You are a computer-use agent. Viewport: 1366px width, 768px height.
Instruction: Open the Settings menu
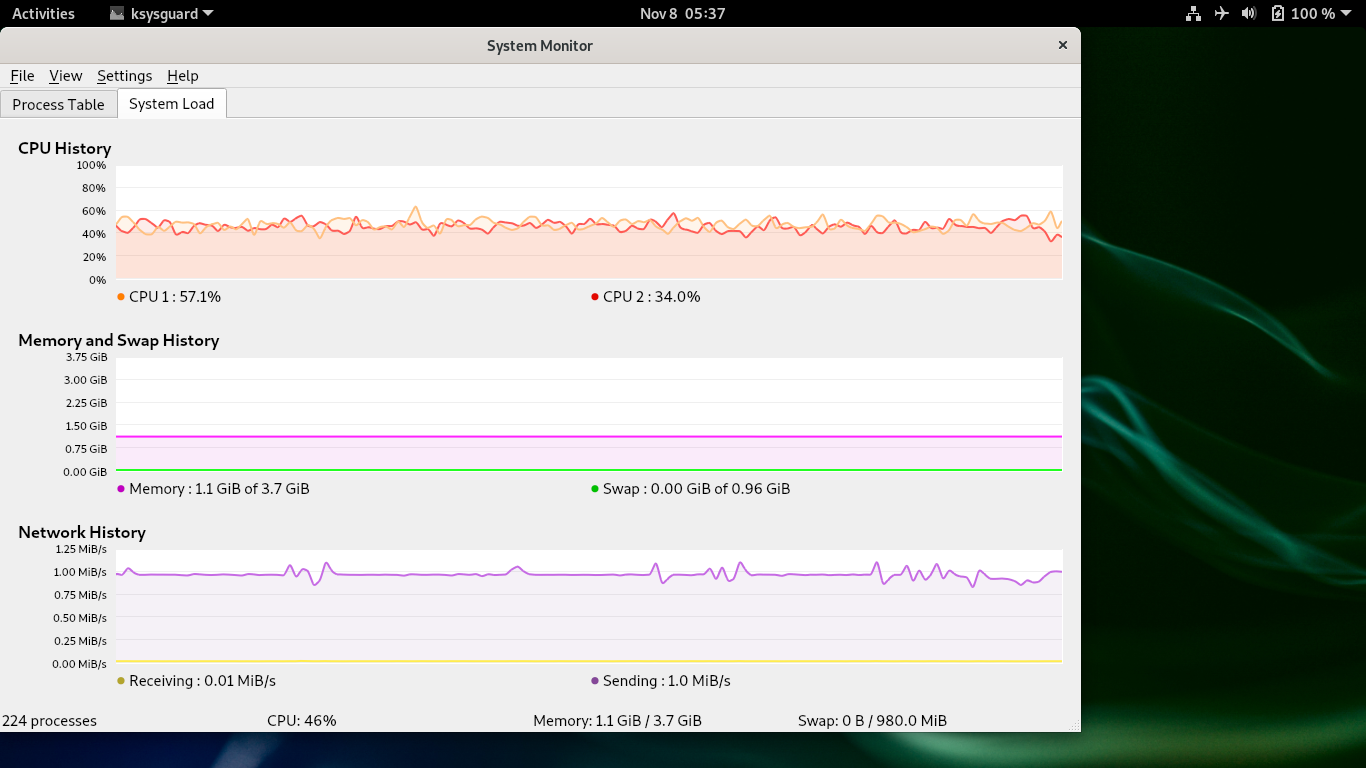point(124,76)
